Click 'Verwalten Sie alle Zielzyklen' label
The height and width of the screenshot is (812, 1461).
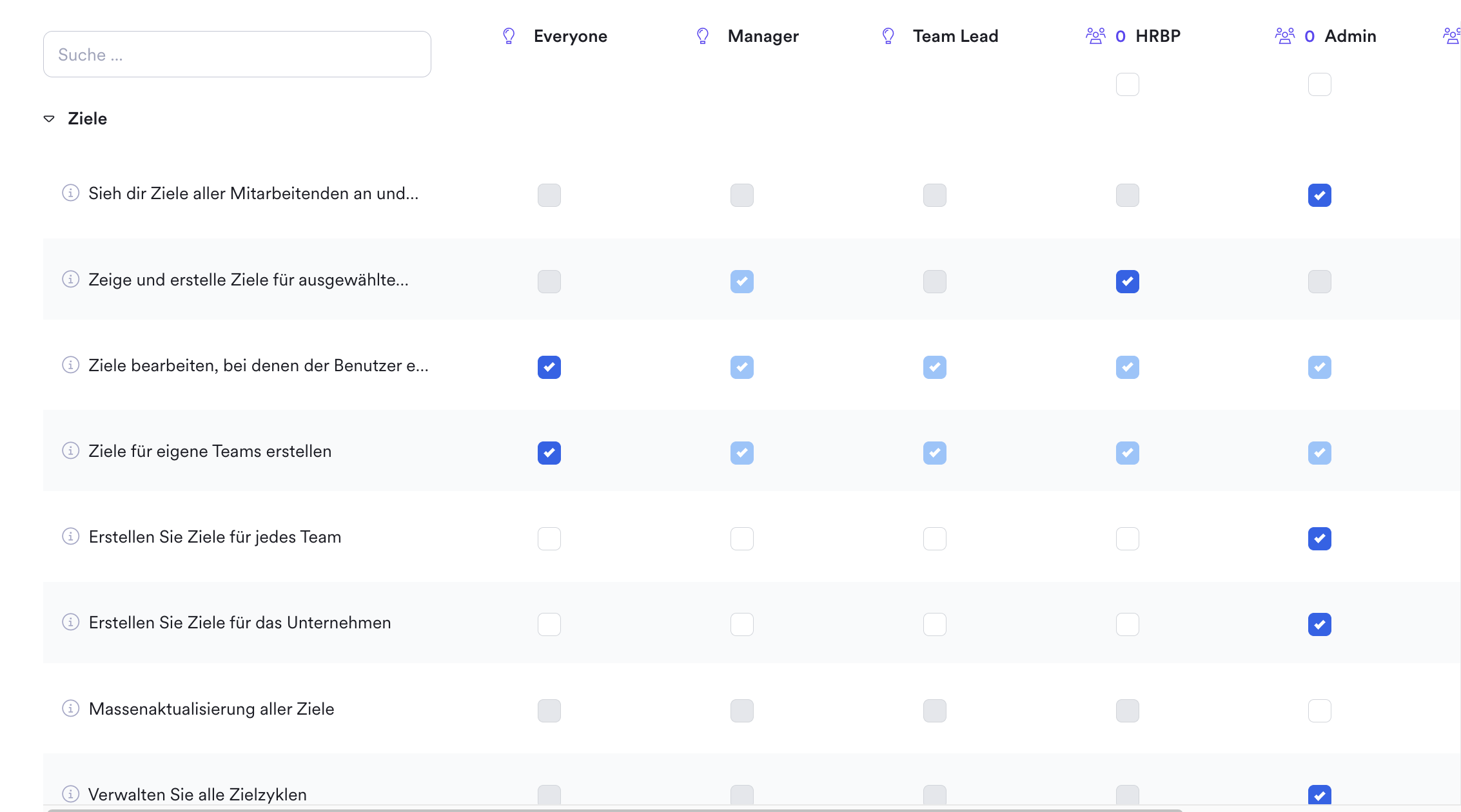197,795
